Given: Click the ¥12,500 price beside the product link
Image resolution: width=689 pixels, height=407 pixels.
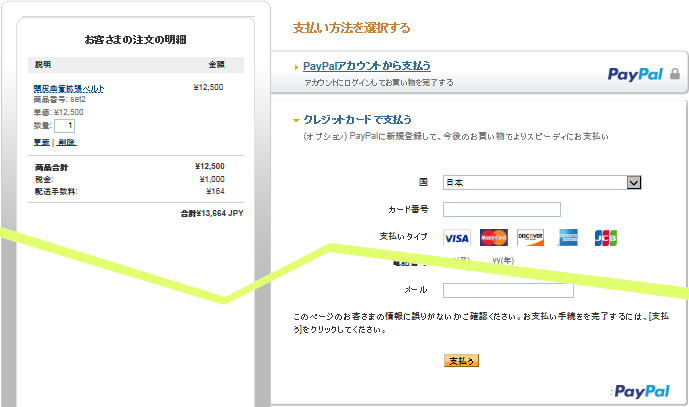Looking at the screenshot, I should coord(208,87).
